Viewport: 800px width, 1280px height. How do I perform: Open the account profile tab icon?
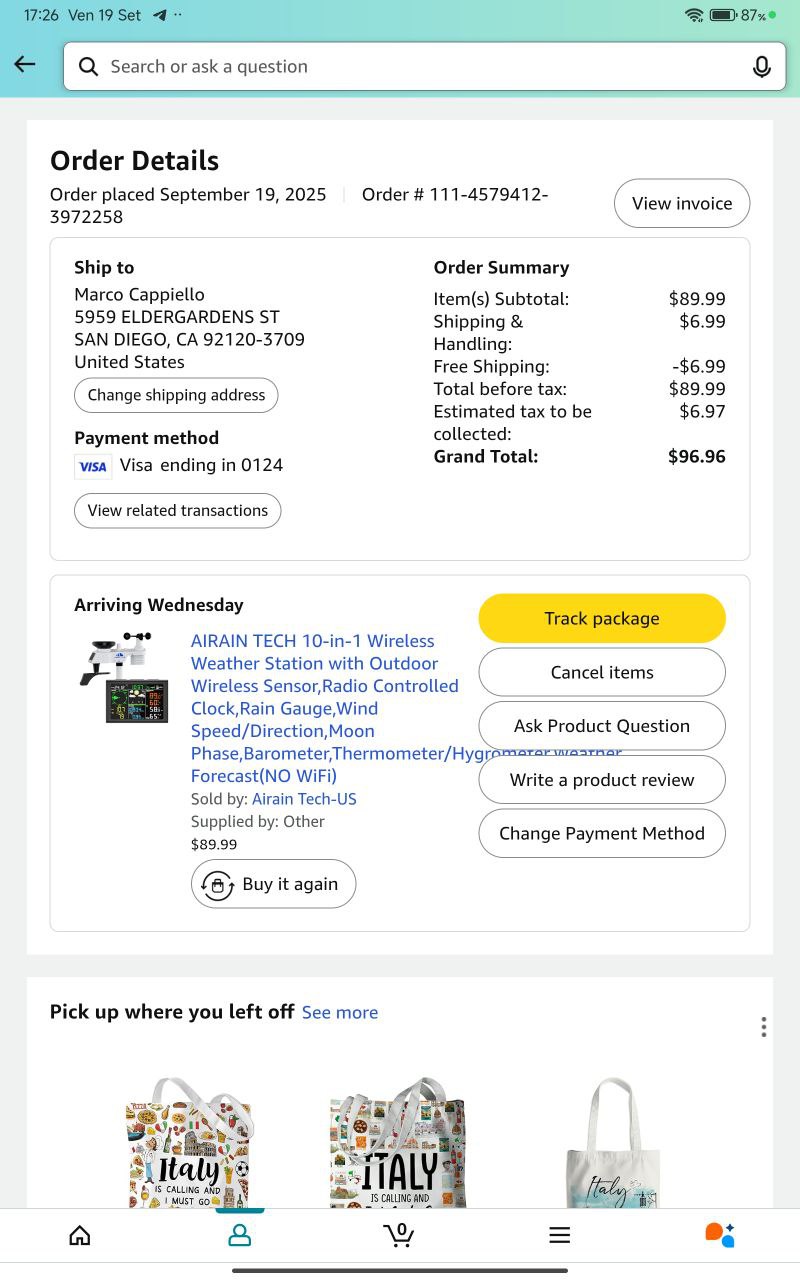[240, 1235]
